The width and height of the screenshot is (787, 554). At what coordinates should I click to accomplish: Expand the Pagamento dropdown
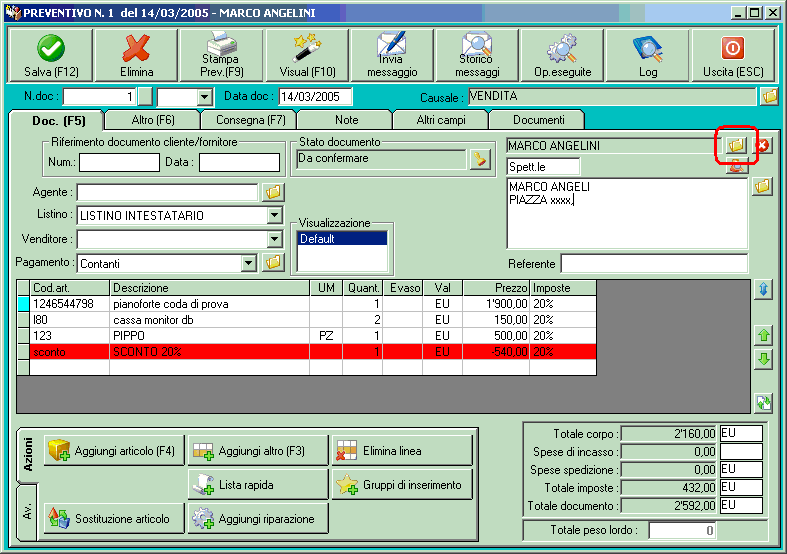click(x=248, y=262)
